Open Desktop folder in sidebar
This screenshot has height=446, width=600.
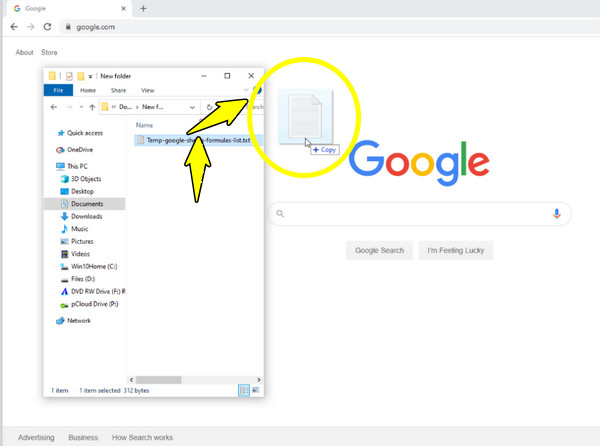pos(82,191)
